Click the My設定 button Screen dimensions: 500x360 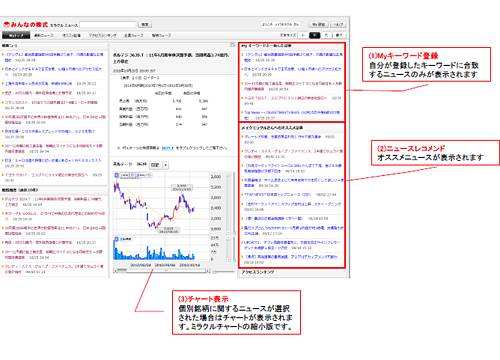[x=319, y=24]
